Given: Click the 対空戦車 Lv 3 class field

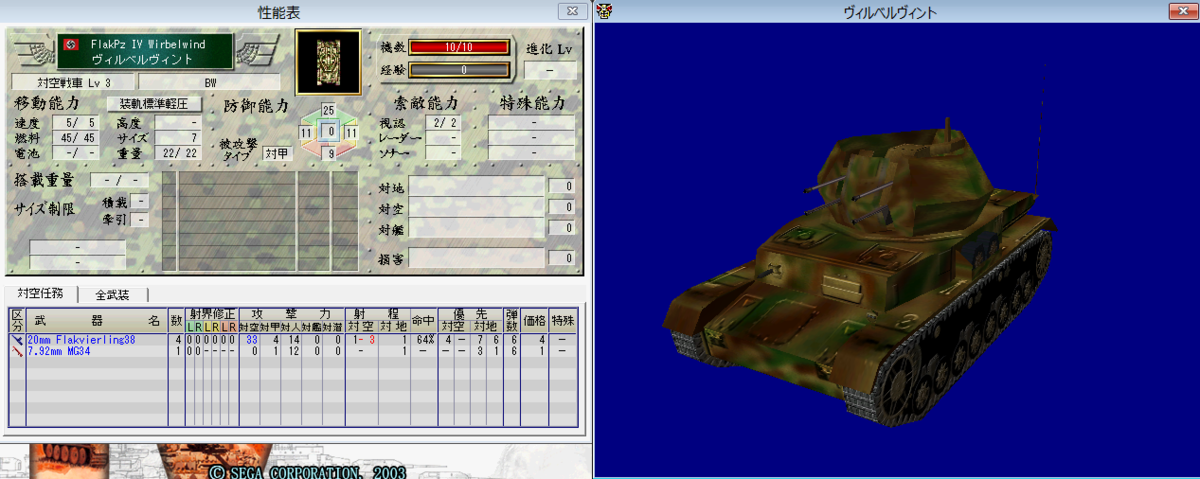Looking at the screenshot, I should [72, 81].
